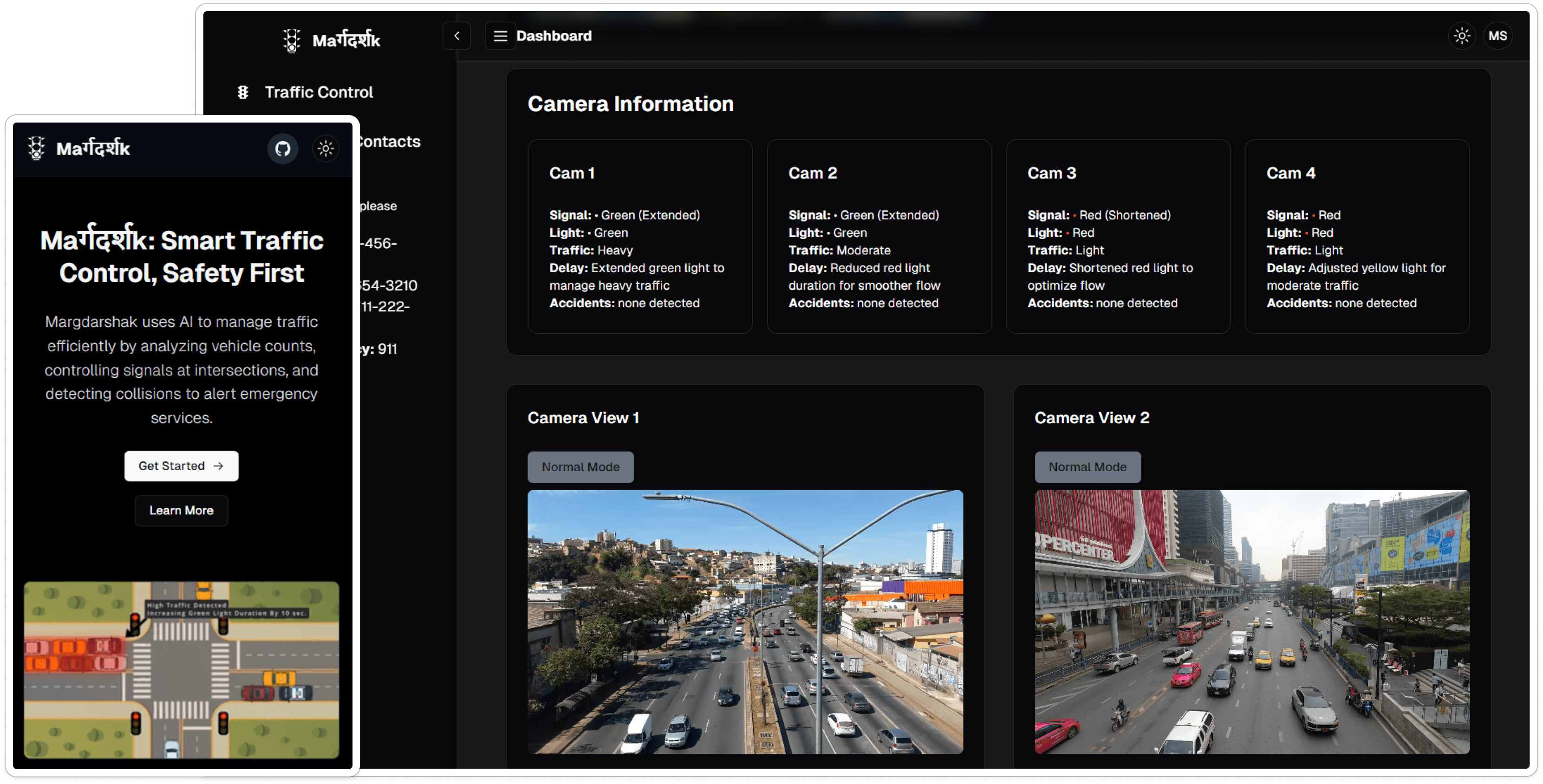1543x784 pixels.
Task: Click the Contacts item in dashboard sidebar
Action: [x=388, y=142]
